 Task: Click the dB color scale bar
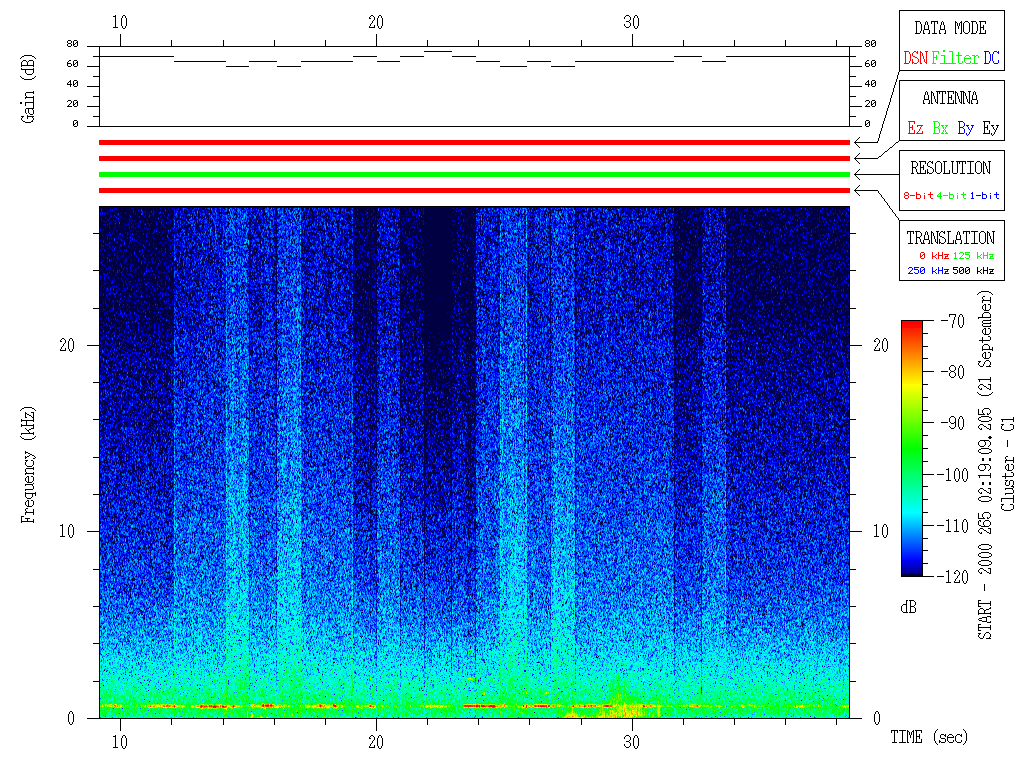tap(911, 448)
